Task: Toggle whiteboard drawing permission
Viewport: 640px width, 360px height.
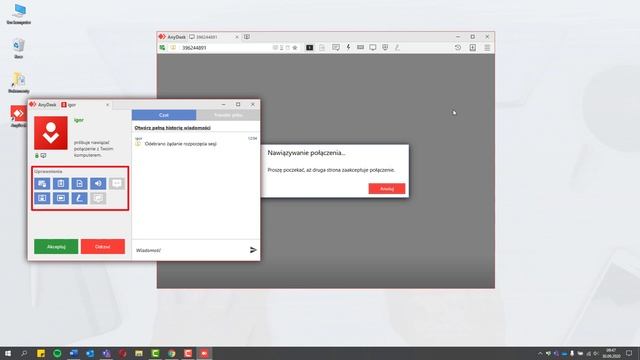Action: point(80,198)
